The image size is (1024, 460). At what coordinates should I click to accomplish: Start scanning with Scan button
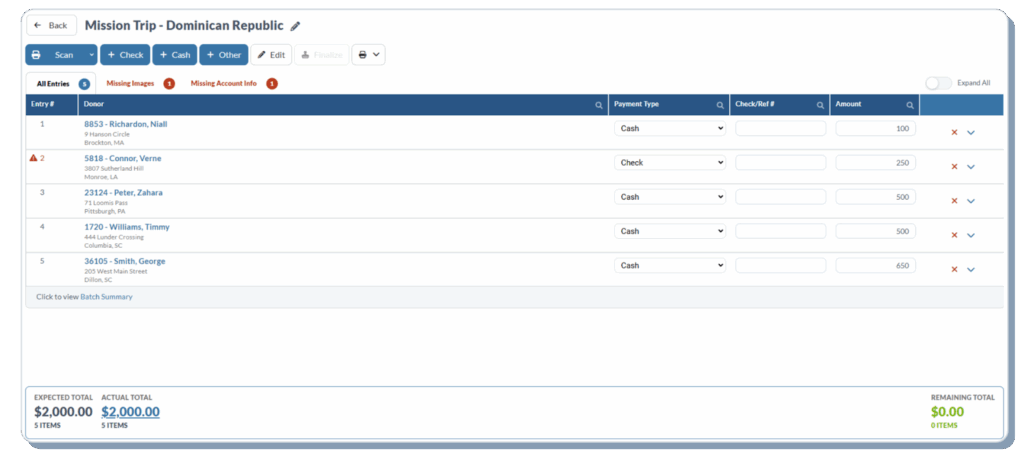pos(56,55)
